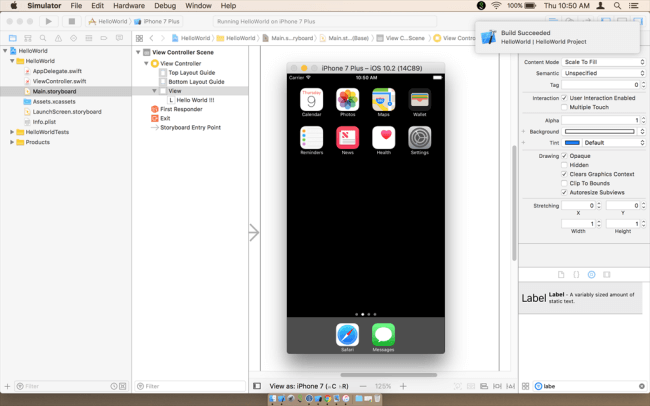Open the File menu
Screen dimensions: 650x406
(x=76, y=5)
